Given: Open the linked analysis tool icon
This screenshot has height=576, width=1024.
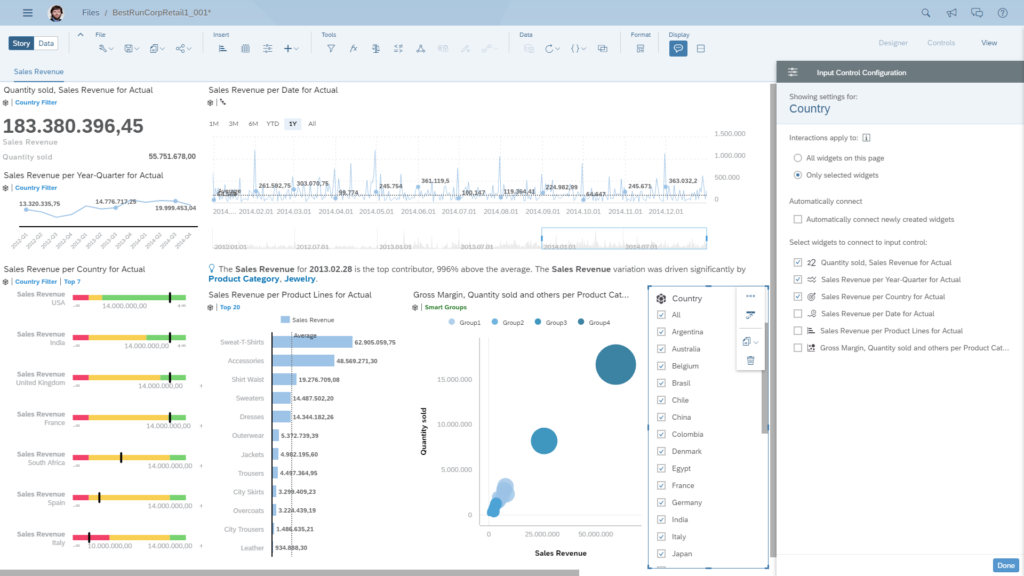Looking at the screenshot, I should [421, 48].
